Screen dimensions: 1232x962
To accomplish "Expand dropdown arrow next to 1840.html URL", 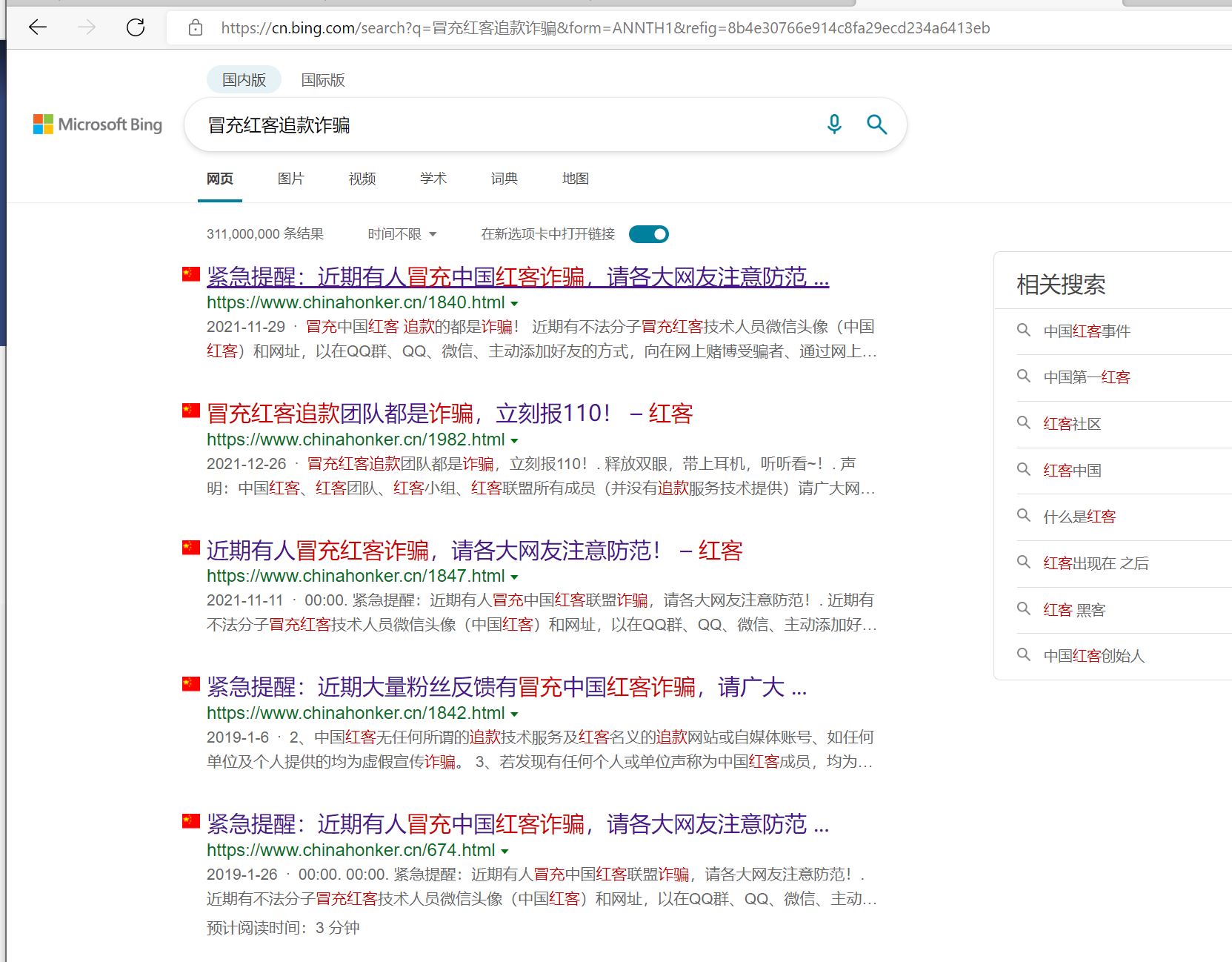I will click(x=515, y=304).
